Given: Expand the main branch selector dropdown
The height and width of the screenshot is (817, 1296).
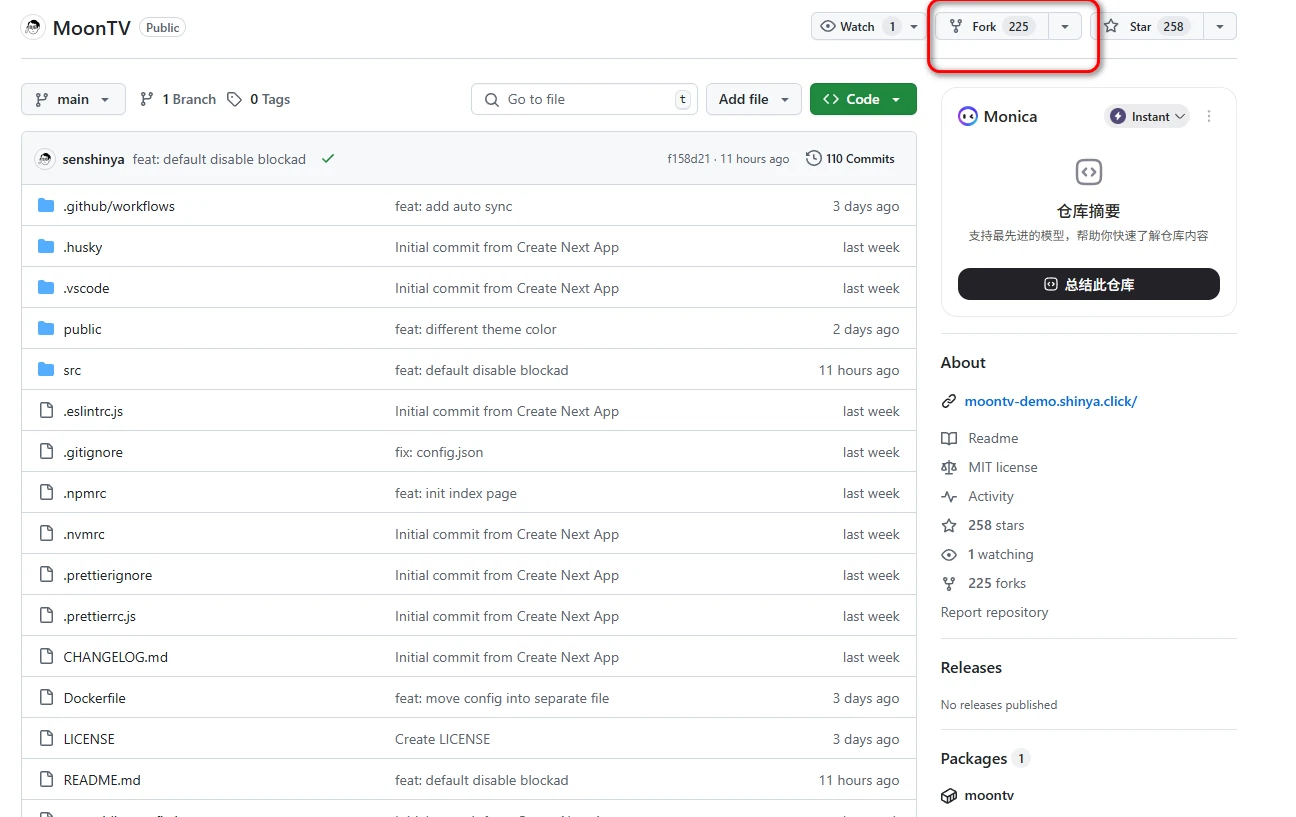Looking at the screenshot, I should click(x=73, y=99).
